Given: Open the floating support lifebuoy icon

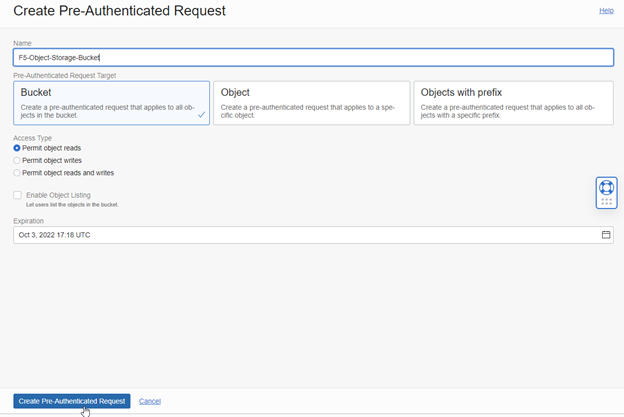Looking at the screenshot, I should click(x=606, y=187).
